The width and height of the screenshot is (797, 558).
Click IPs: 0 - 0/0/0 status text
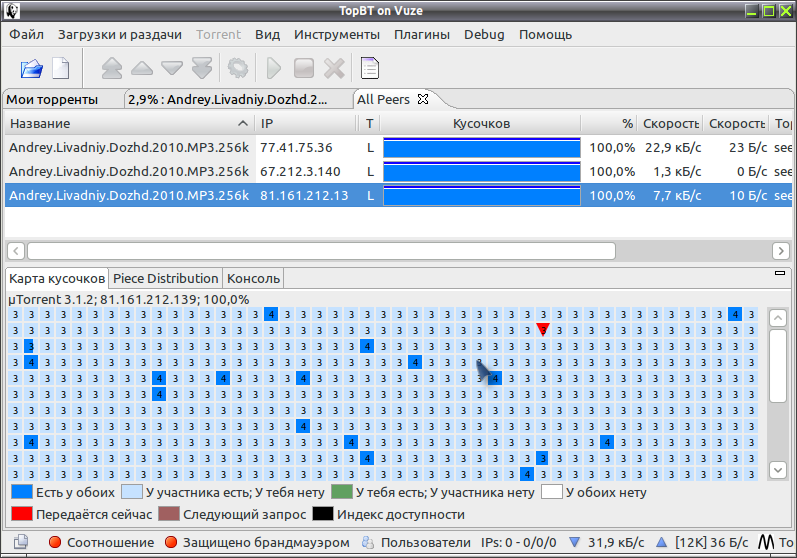point(518,542)
